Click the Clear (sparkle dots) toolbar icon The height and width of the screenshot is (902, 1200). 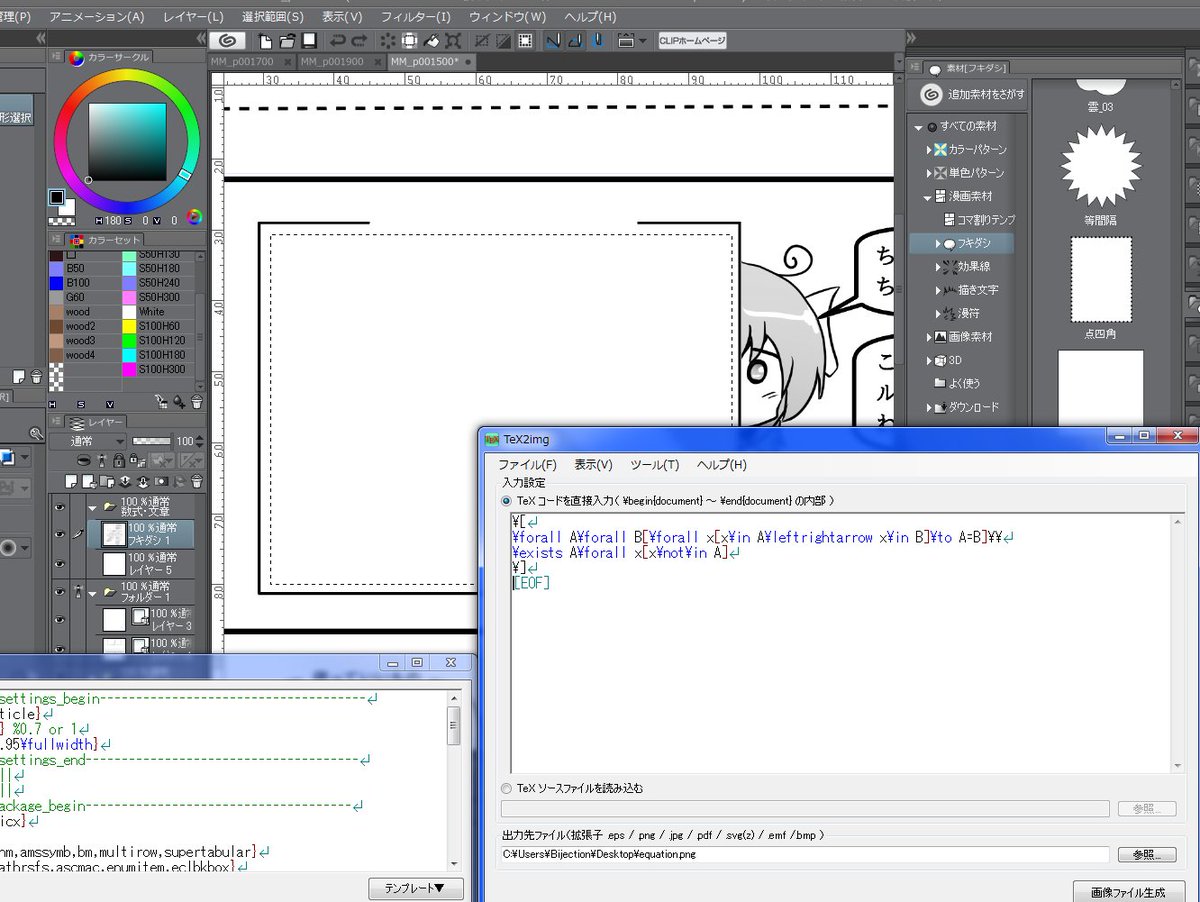tap(388, 41)
